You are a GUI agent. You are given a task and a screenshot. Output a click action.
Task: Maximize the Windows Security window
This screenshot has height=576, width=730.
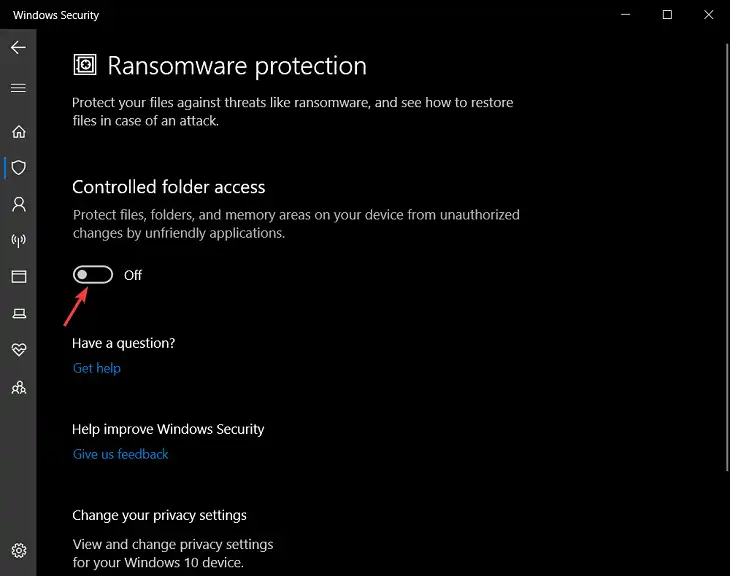pyautogui.click(x=667, y=14)
